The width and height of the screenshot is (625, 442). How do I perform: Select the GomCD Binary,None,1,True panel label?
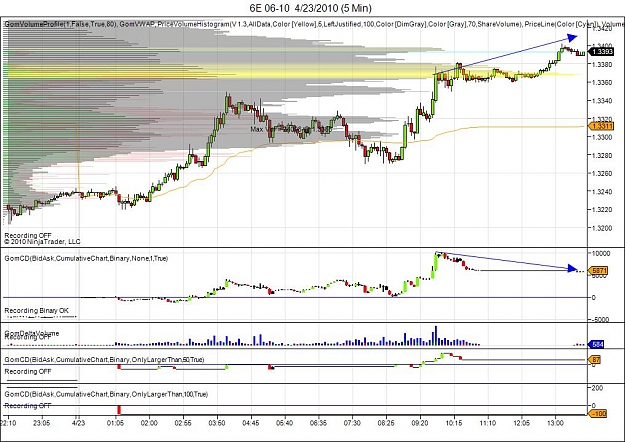tap(86, 259)
